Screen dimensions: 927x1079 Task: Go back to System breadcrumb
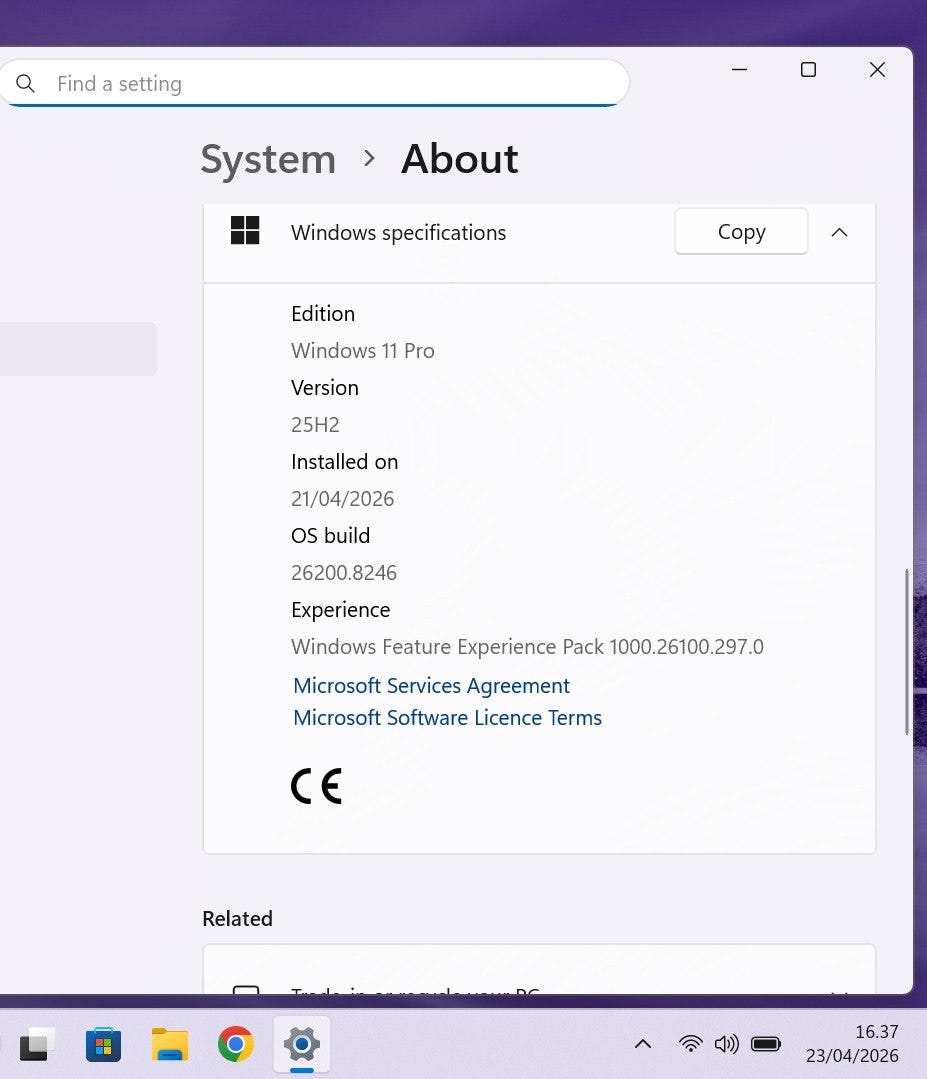[268, 160]
